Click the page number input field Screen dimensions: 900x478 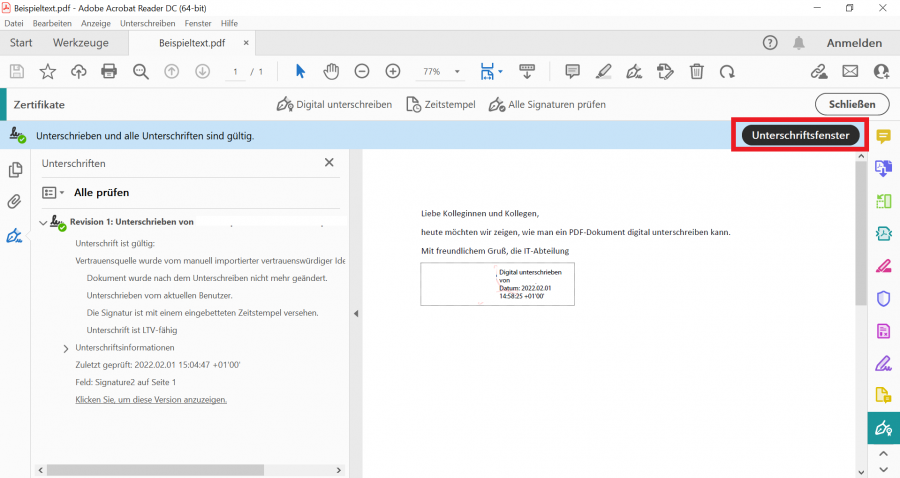pos(236,72)
